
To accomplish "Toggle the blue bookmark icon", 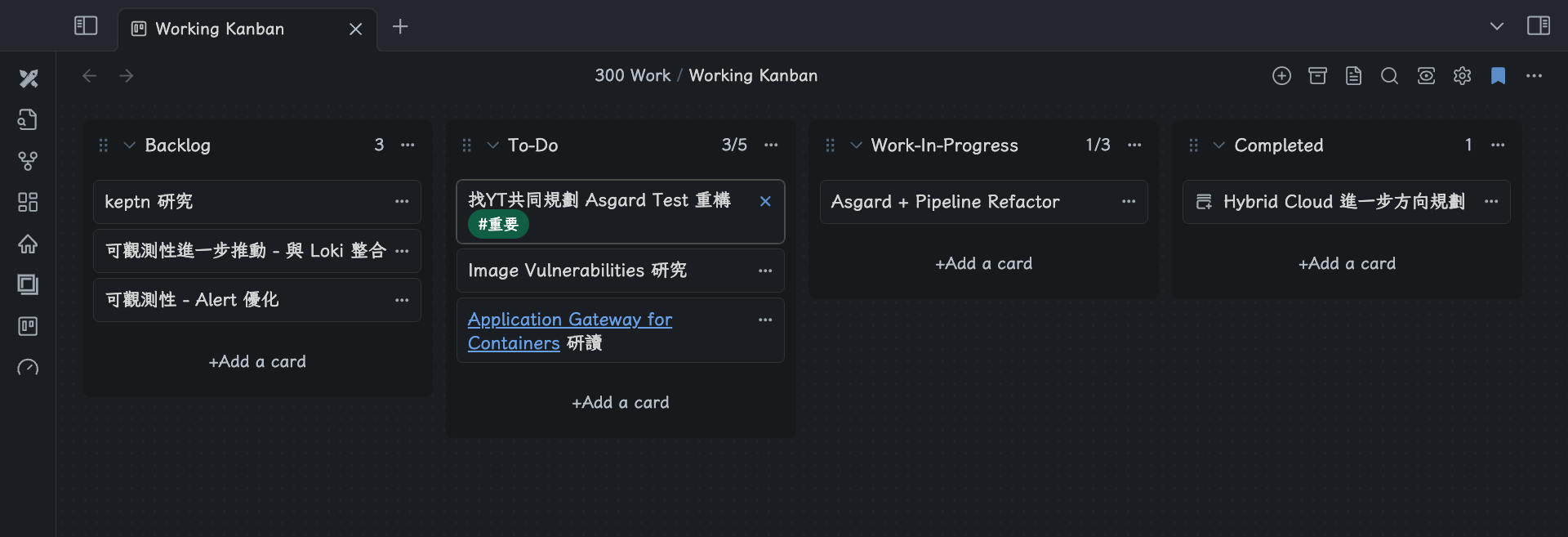I will point(1498,76).
